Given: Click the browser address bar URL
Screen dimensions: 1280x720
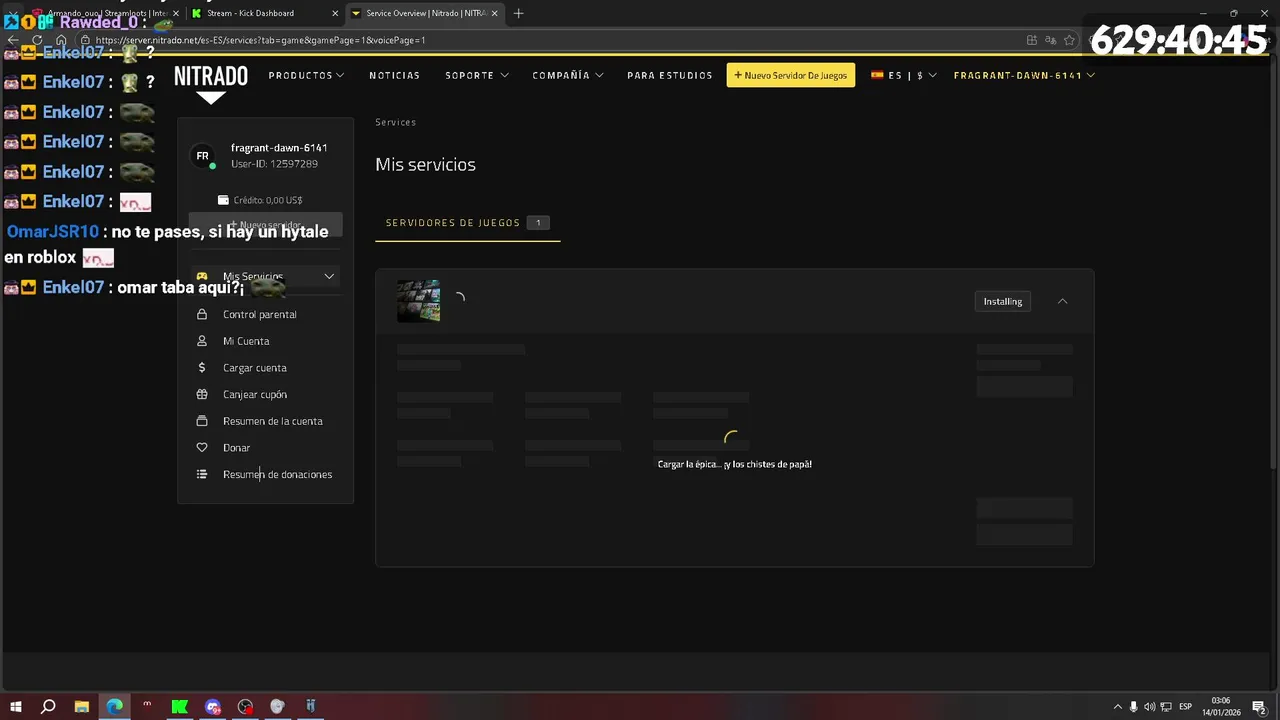Looking at the screenshot, I should coord(260,40).
